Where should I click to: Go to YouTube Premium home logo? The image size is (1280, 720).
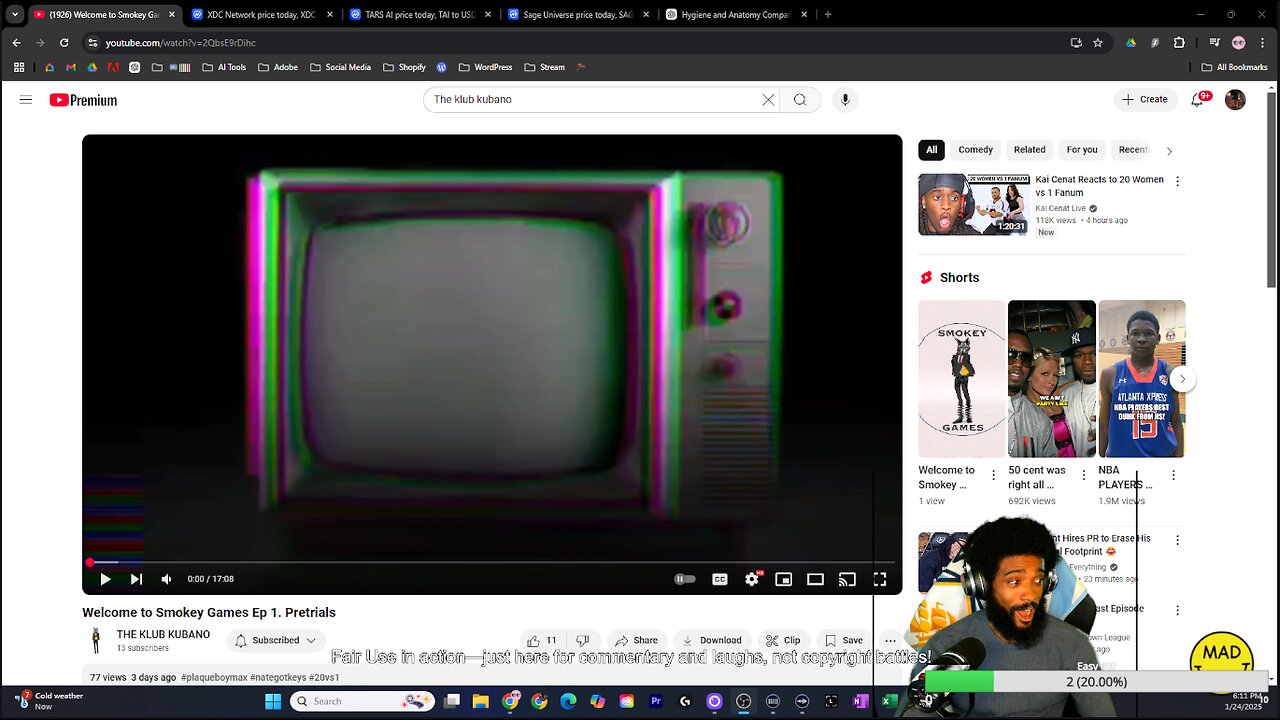click(x=83, y=100)
